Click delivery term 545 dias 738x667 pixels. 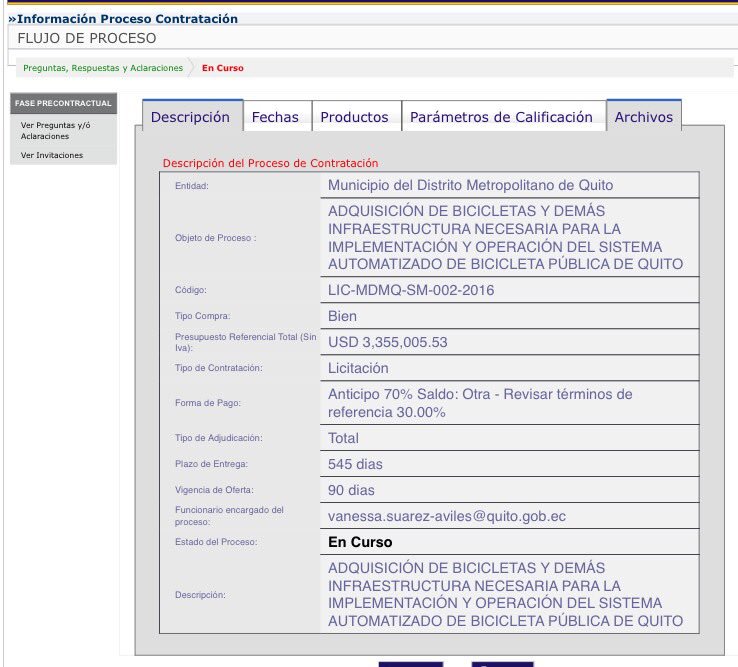coord(355,464)
